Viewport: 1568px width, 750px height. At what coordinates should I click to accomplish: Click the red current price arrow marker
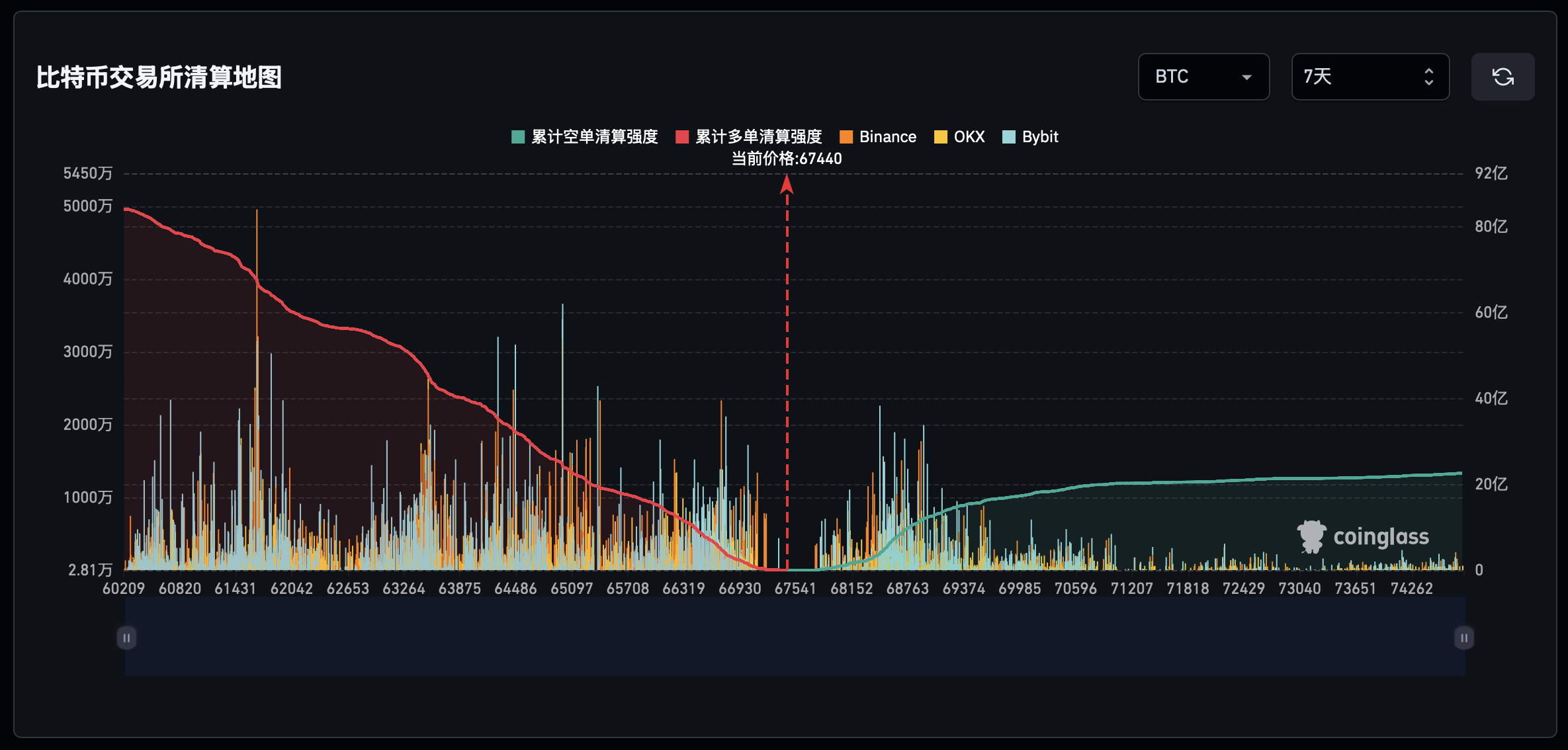point(787,185)
